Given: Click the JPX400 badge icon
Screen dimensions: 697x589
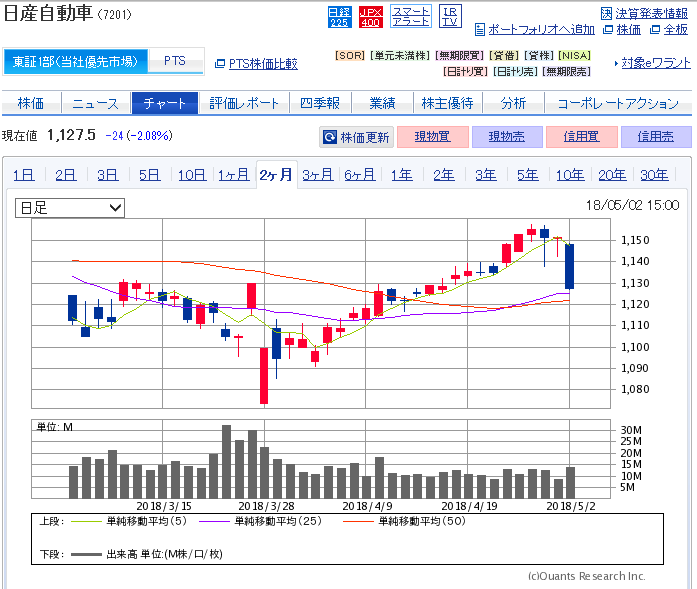Looking at the screenshot, I should coord(371,17).
